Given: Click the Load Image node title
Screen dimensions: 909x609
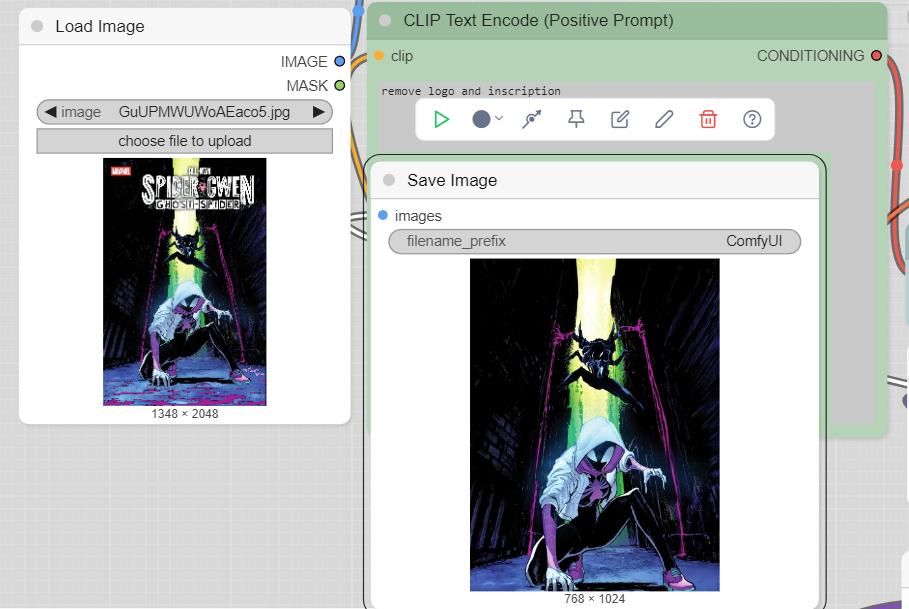Looking at the screenshot, I should click(100, 26).
